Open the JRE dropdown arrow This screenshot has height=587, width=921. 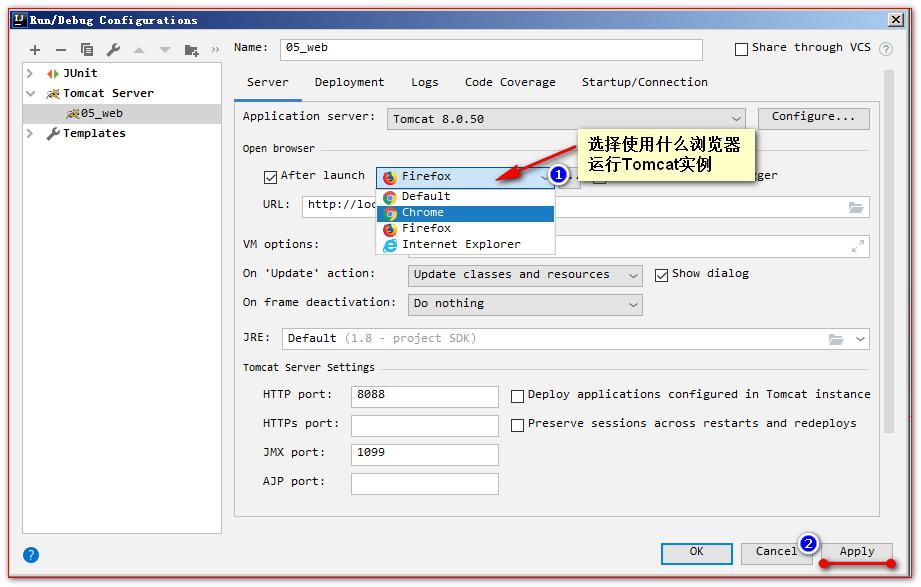click(x=861, y=339)
